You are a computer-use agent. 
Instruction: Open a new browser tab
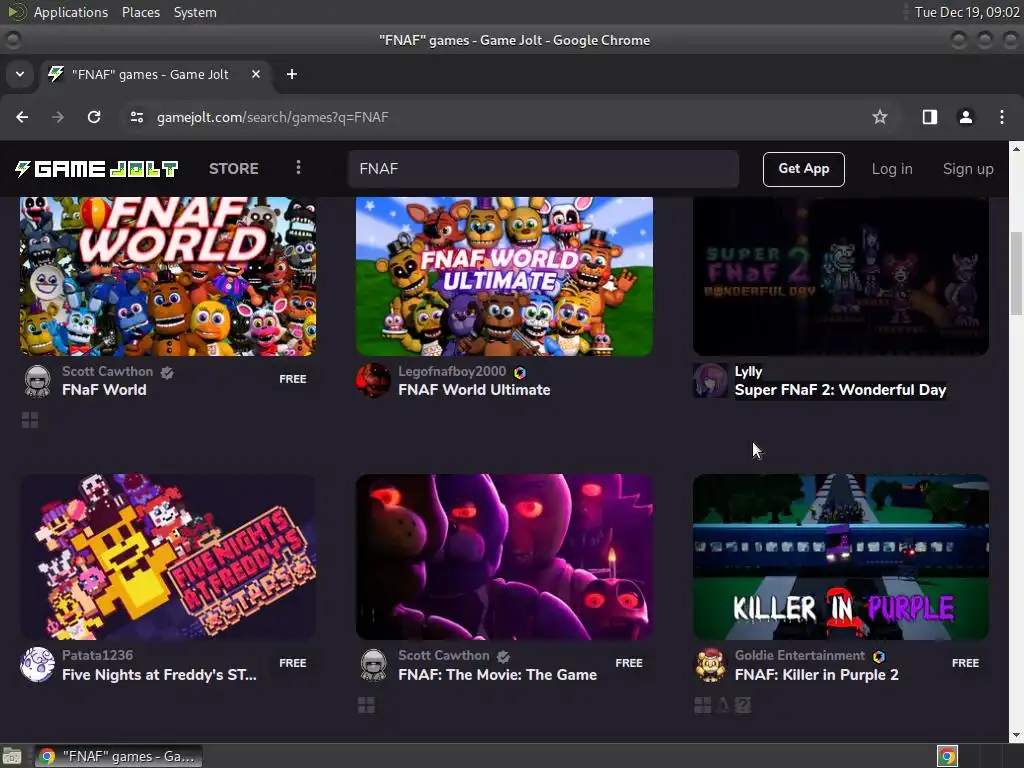[x=292, y=74]
